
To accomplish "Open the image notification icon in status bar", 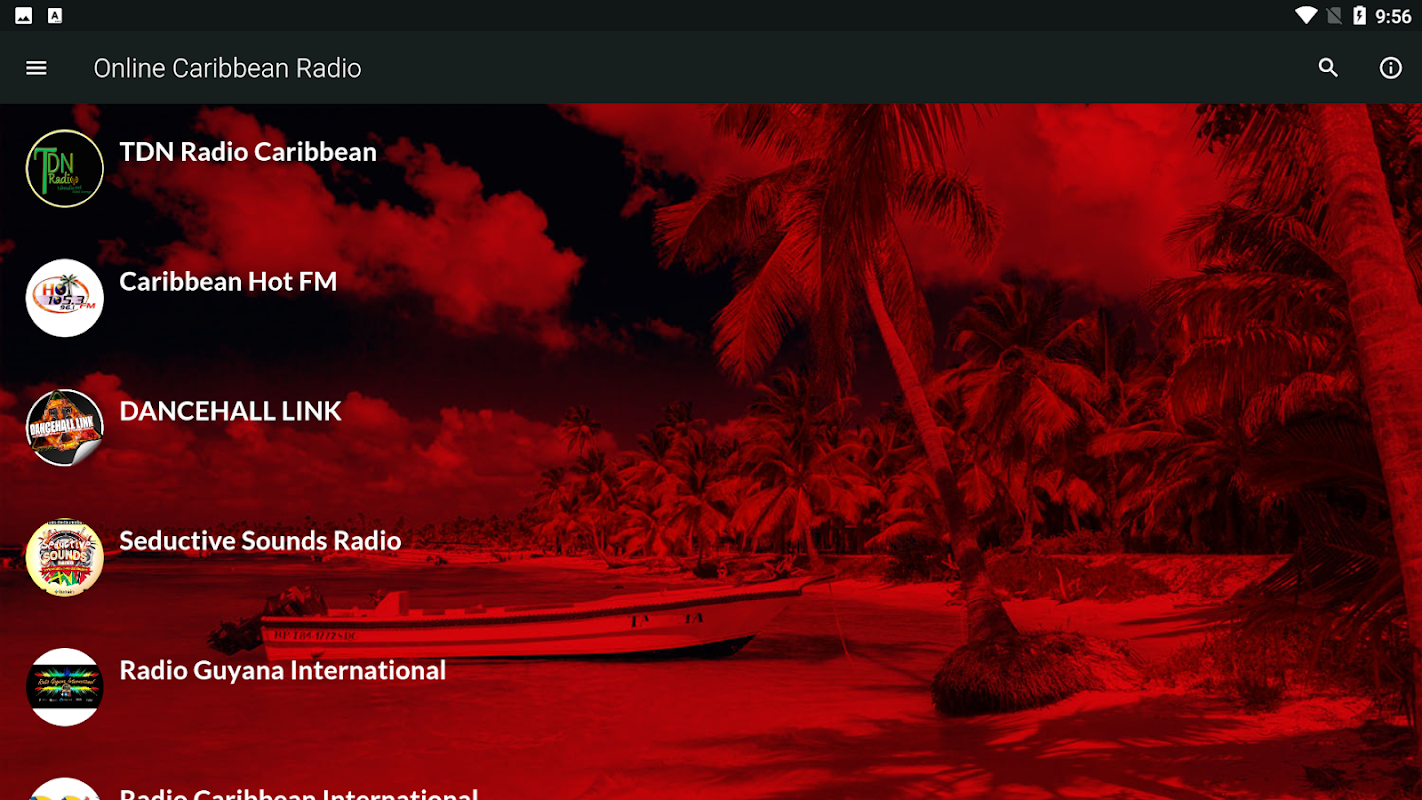I will coord(23,15).
